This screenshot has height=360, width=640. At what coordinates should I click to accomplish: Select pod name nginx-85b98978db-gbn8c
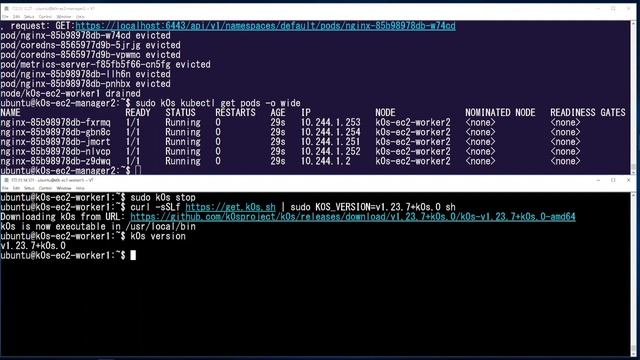[56, 132]
